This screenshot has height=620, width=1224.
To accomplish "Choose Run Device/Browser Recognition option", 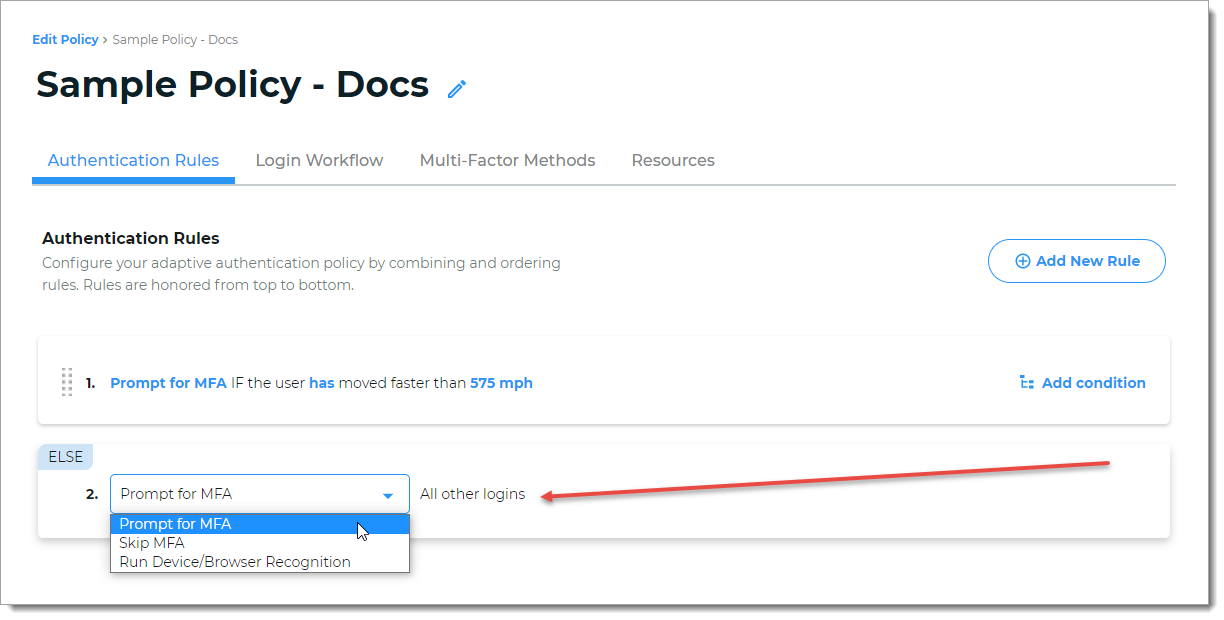I will point(235,562).
